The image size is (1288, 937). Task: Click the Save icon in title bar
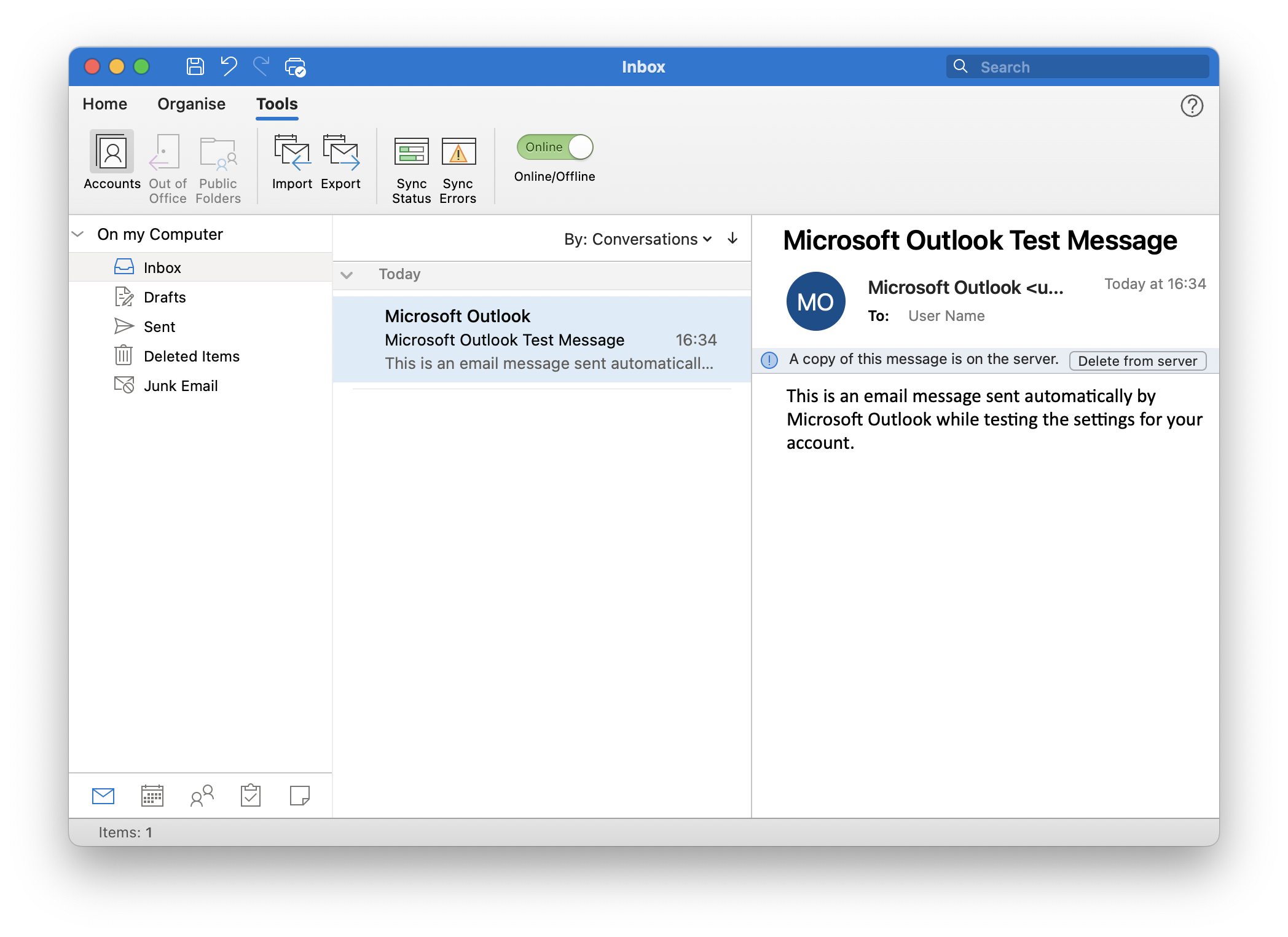point(195,66)
